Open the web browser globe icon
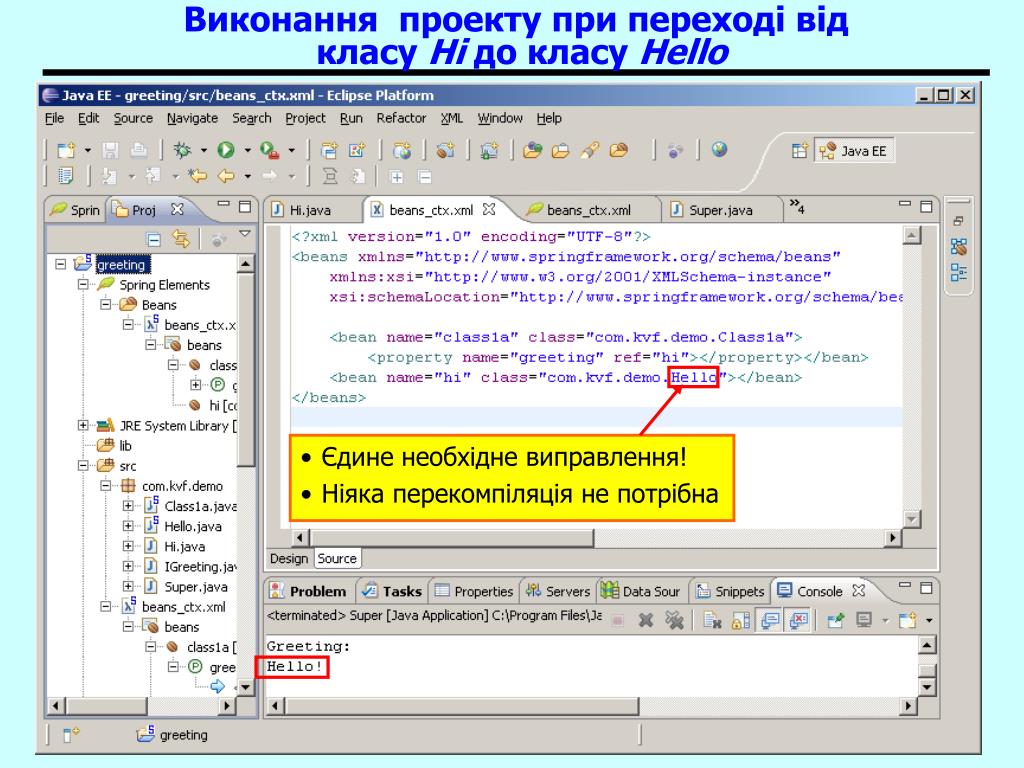This screenshot has width=1024, height=768. tap(719, 150)
